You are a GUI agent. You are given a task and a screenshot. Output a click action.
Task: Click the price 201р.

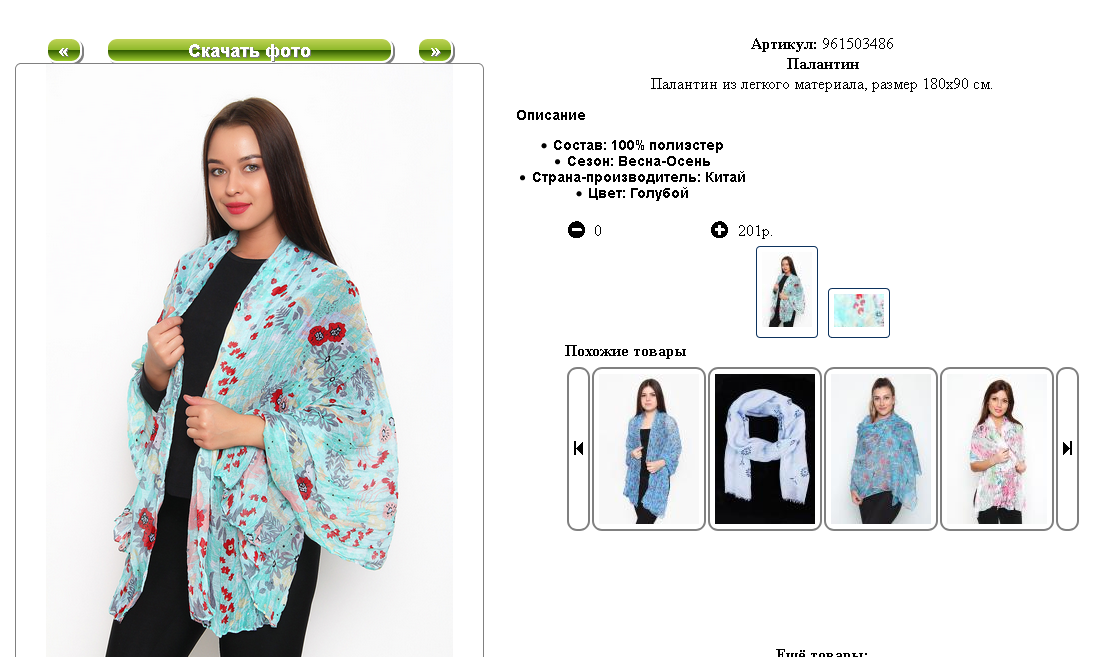[x=755, y=231]
